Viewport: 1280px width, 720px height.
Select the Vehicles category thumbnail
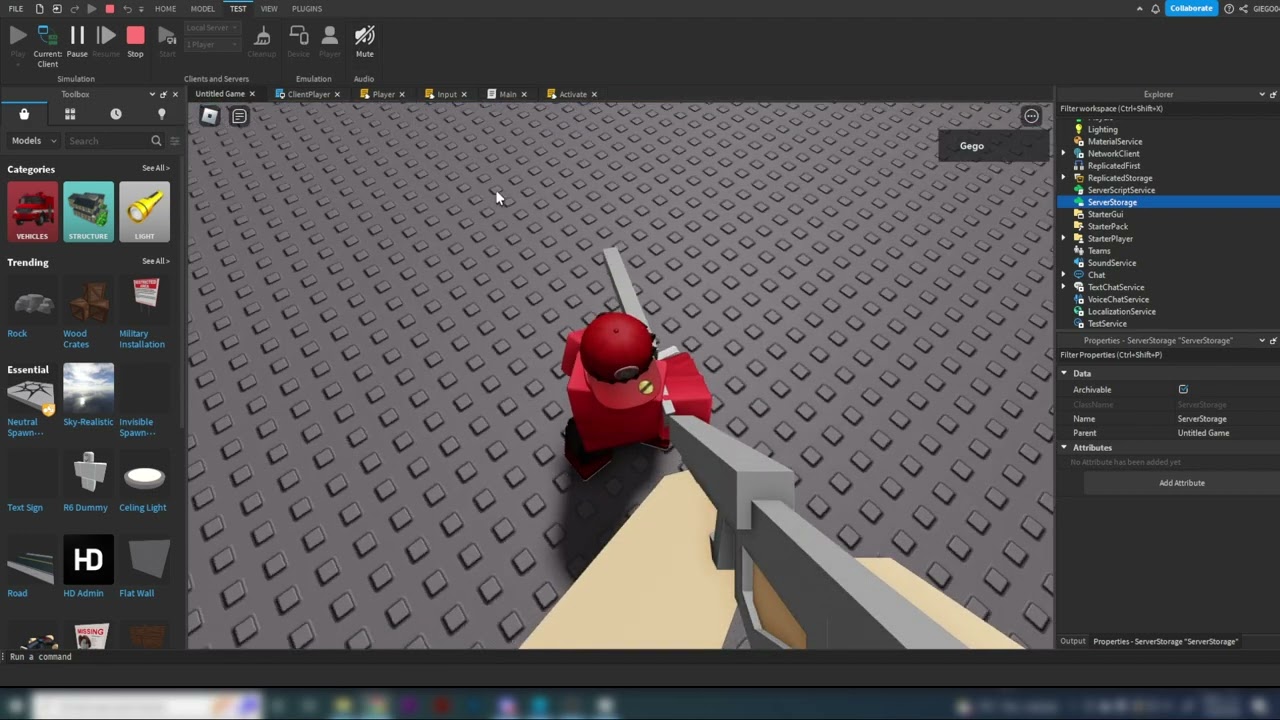pyautogui.click(x=32, y=212)
